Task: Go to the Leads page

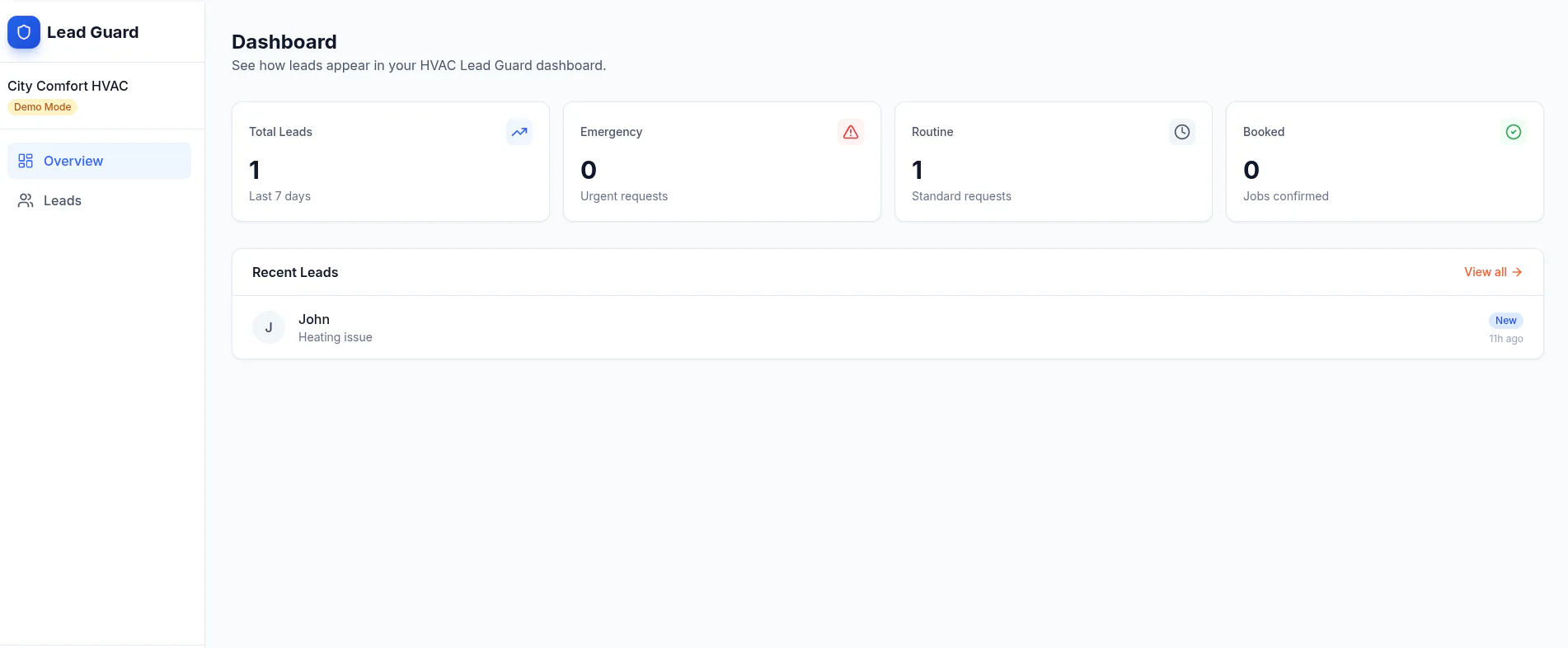Action: coord(99,200)
